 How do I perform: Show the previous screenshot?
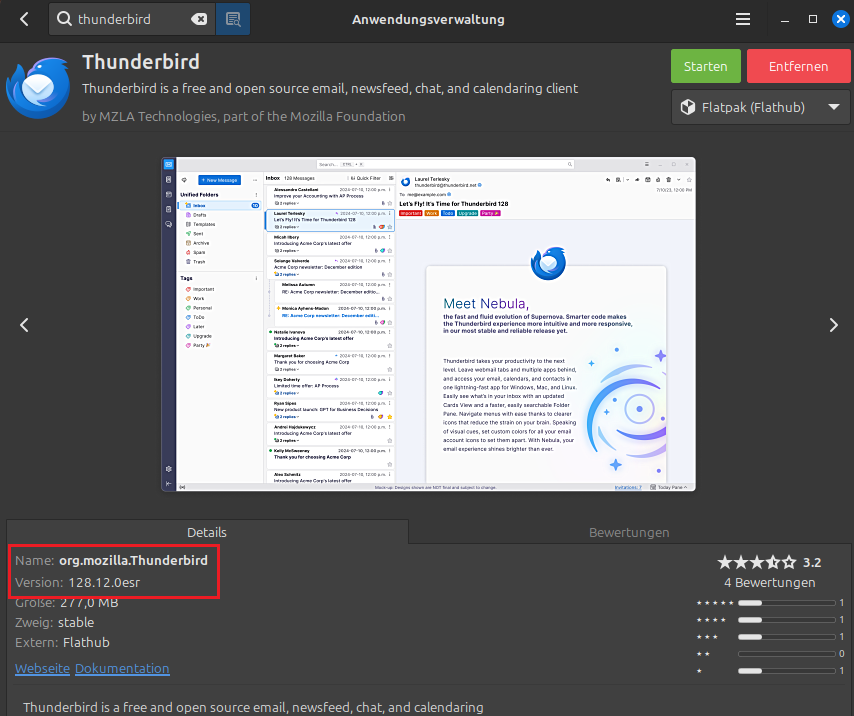point(25,325)
